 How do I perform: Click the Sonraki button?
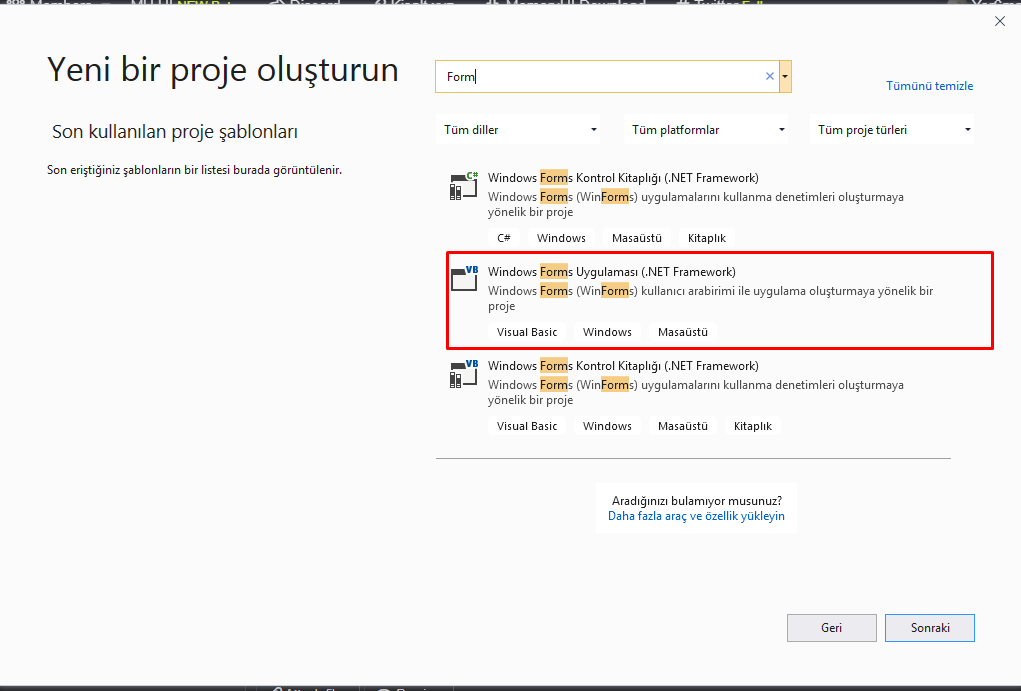[930, 628]
